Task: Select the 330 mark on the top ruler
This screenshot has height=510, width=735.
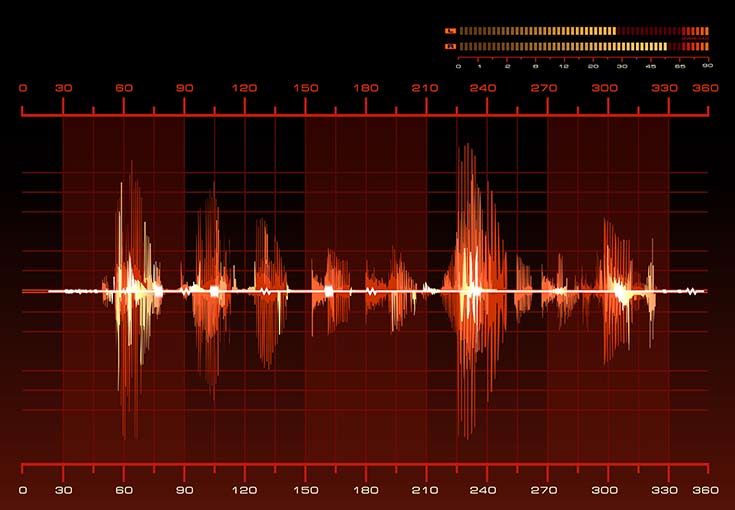Action: tap(665, 88)
